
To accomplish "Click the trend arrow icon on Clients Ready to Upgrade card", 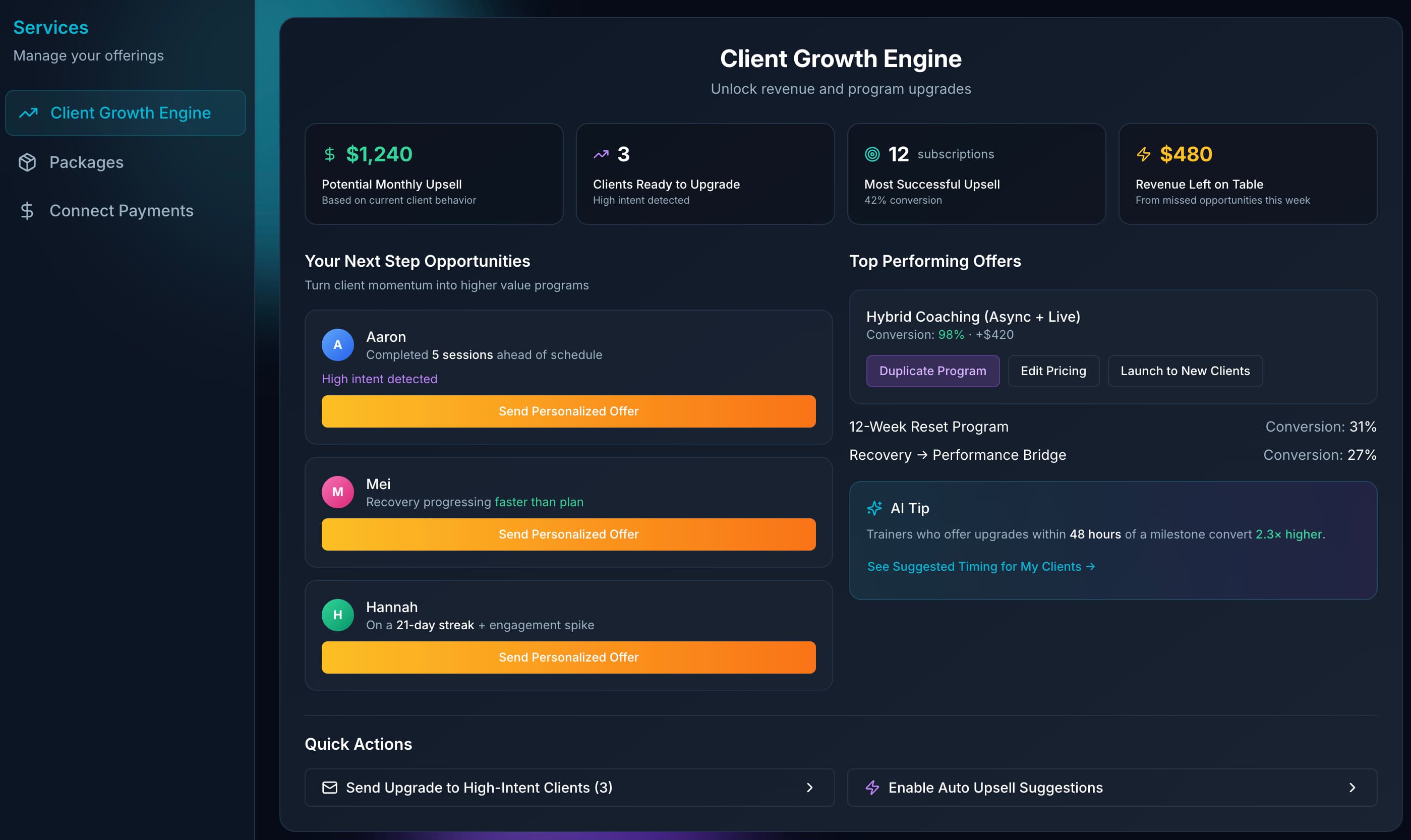I will 602,153.
